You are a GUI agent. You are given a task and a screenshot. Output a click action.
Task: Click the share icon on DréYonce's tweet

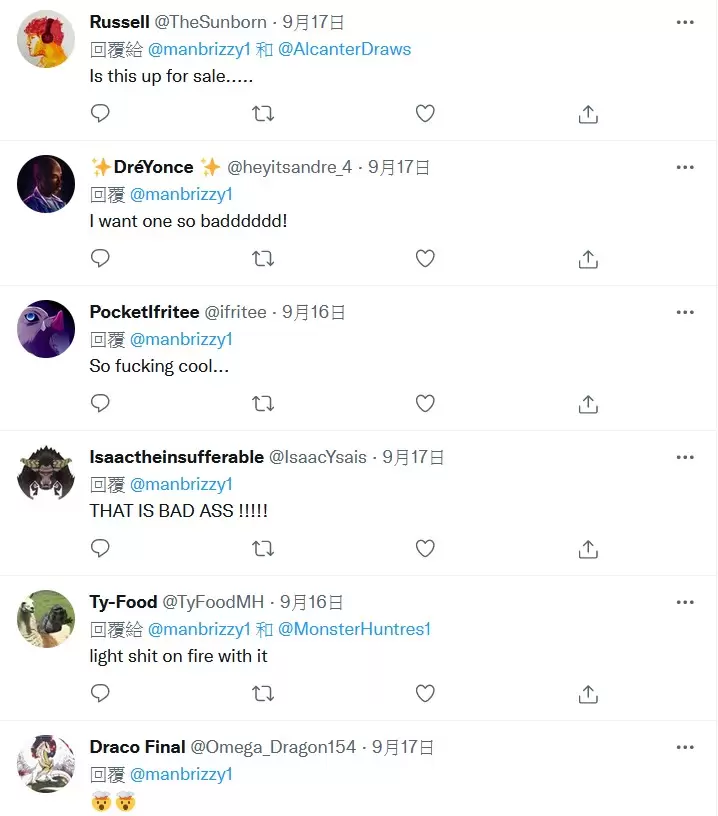click(588, 258)
